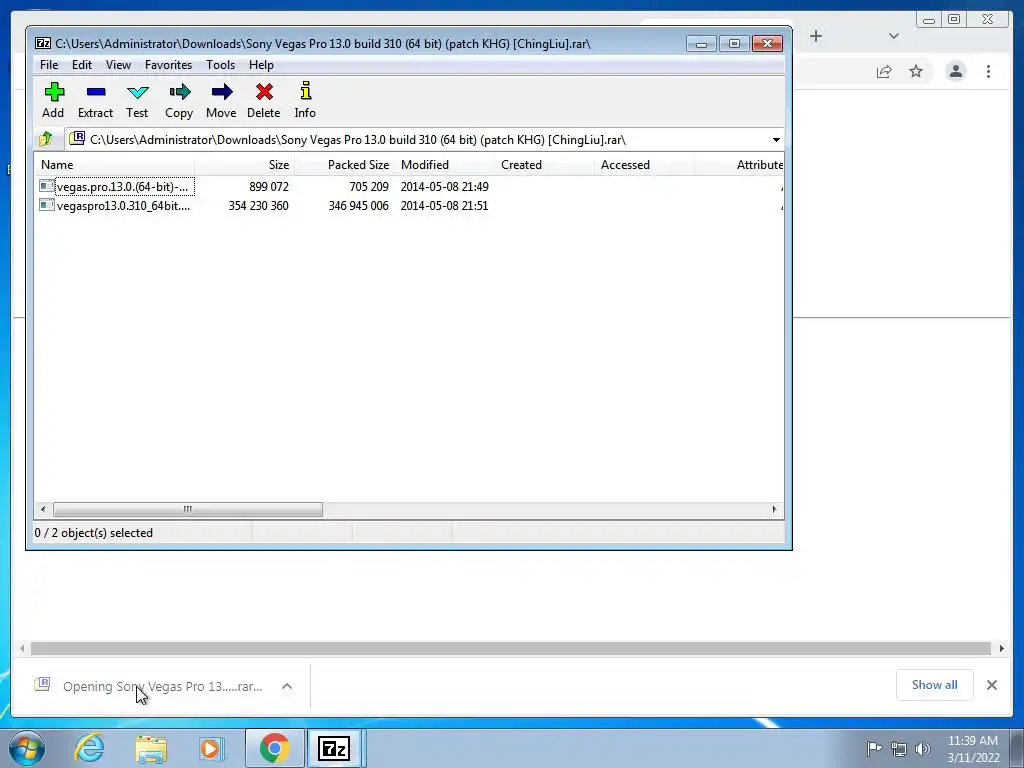1024x768 pixels.
Task: Launch Internet Explorer from taskbar
Action: coord(89,748)
